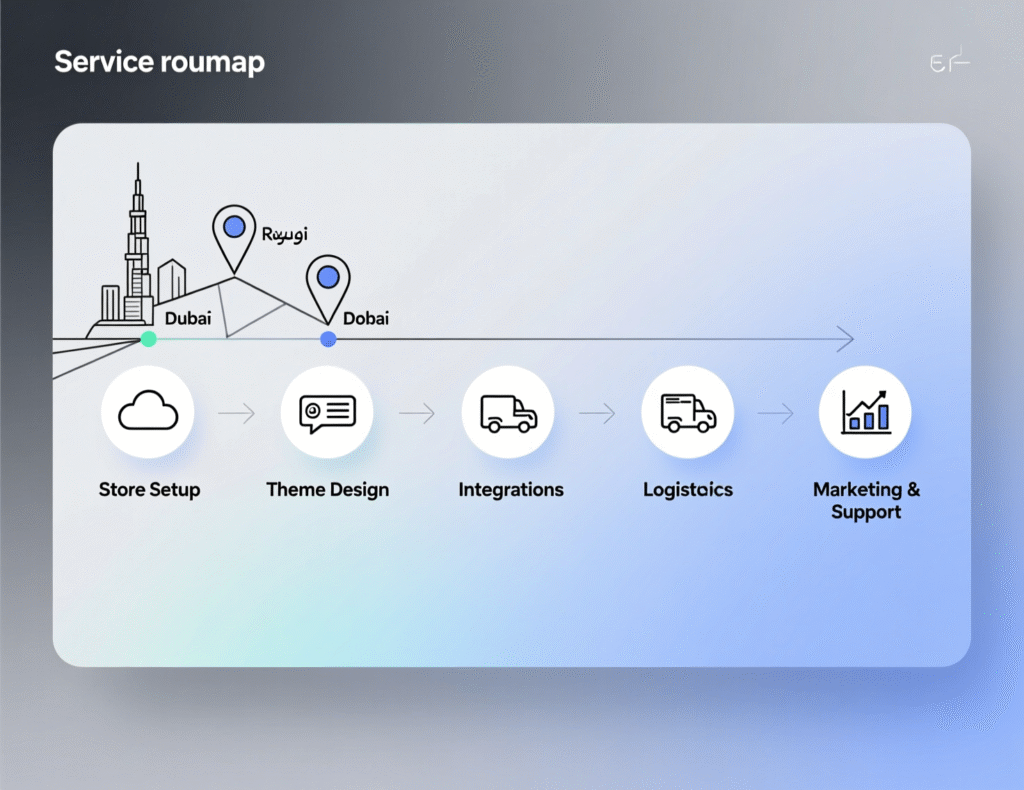The image size is (1024, 790).
Task: Open the bar chart growth icon
Action: (x=865, y=412)
